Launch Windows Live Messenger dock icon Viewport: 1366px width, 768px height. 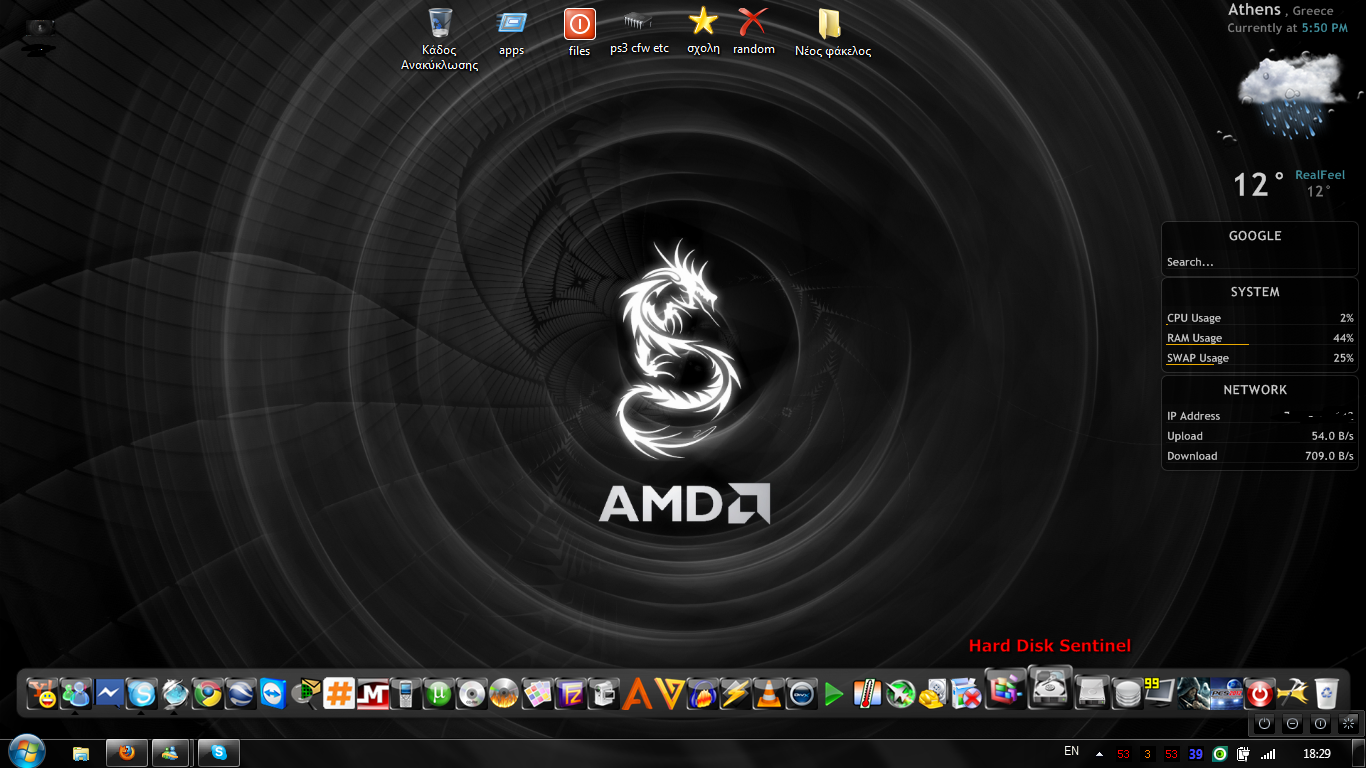tap(76, 693)
